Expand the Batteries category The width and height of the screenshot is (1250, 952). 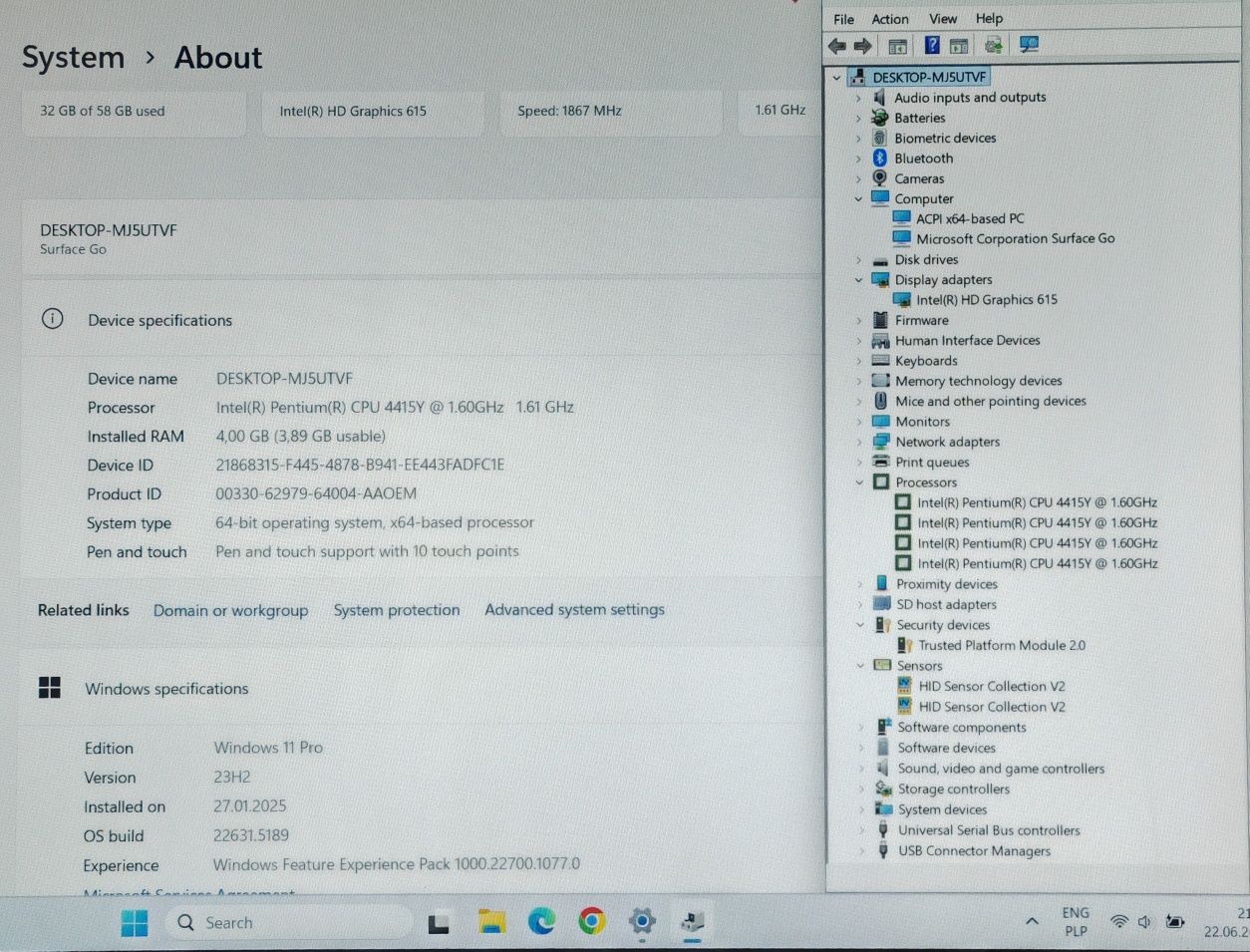(x=858, y=118)
